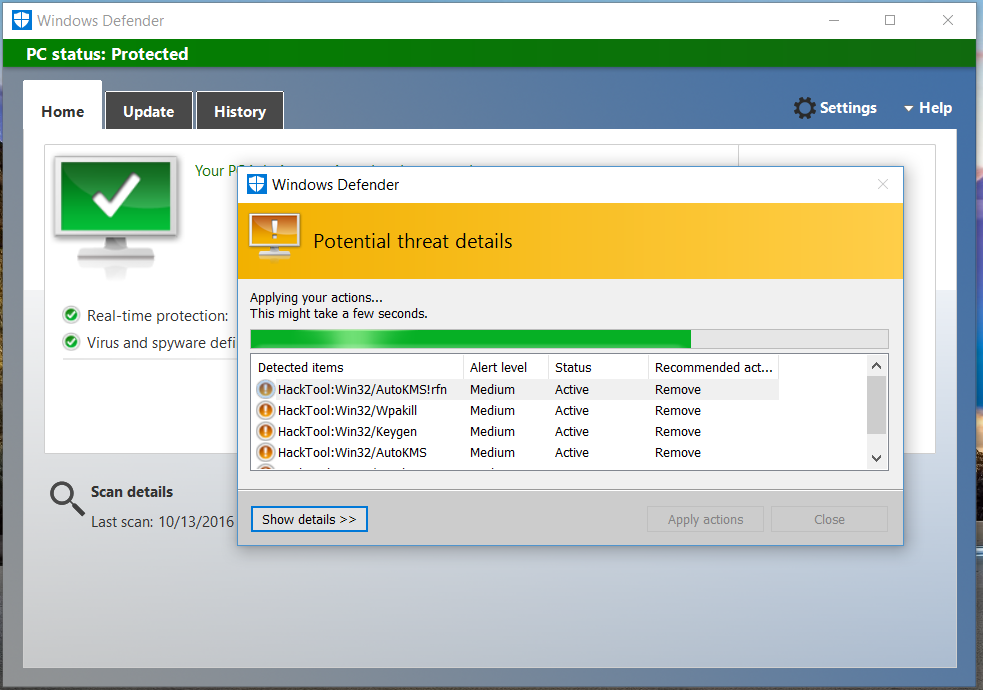
Task: Click the green protected monitor icon
Action: click(x=116, y=205)
